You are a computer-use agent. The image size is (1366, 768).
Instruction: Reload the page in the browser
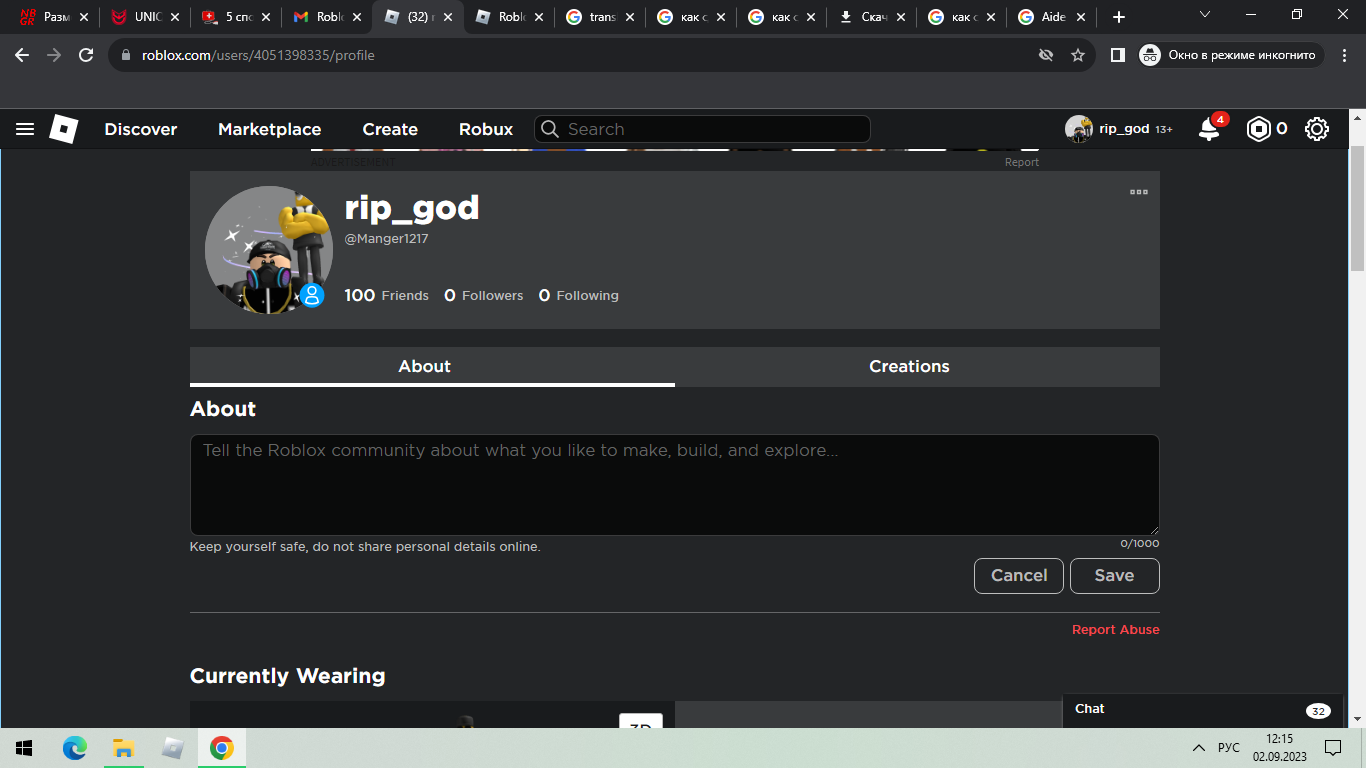(86, 55)
